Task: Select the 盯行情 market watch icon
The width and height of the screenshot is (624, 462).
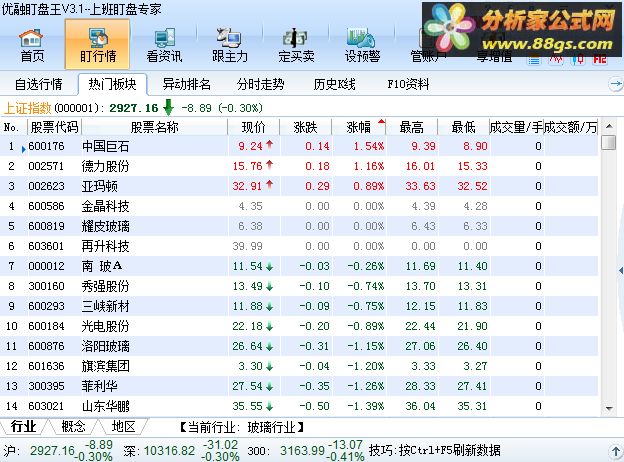Action: pyautogui.click(x=98, y=45)
